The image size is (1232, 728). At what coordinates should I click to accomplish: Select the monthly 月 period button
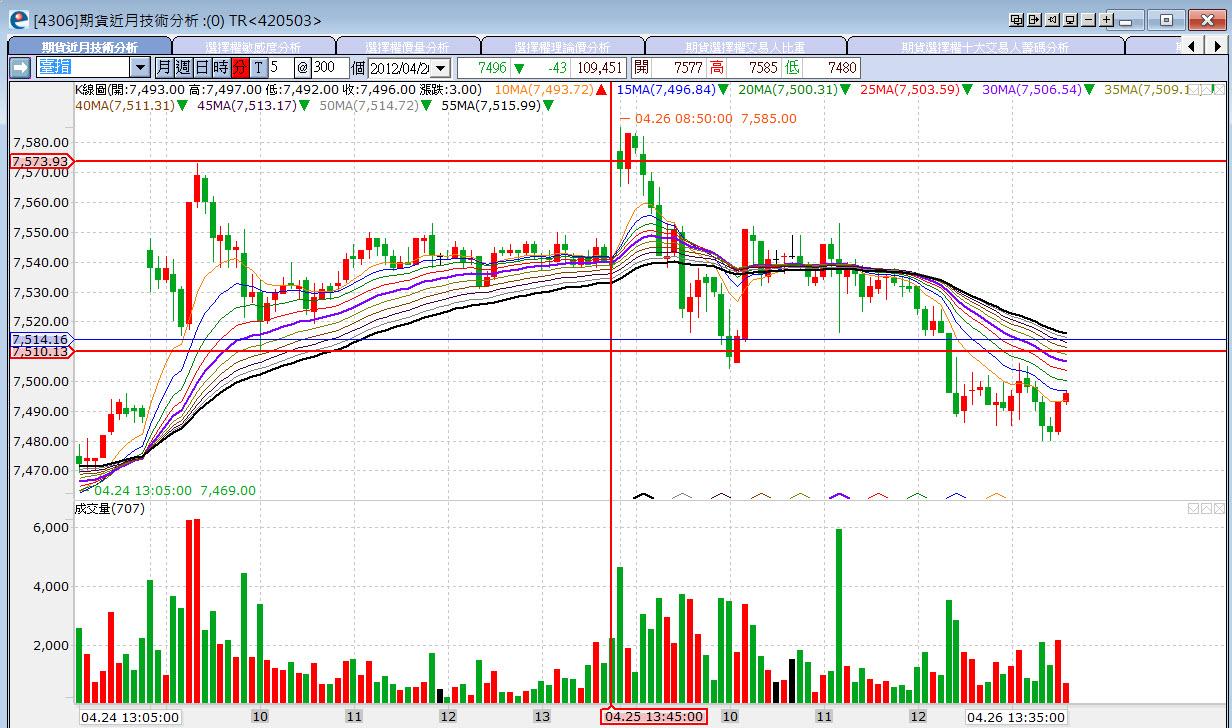pyautogui.click(x=165, y=67)
